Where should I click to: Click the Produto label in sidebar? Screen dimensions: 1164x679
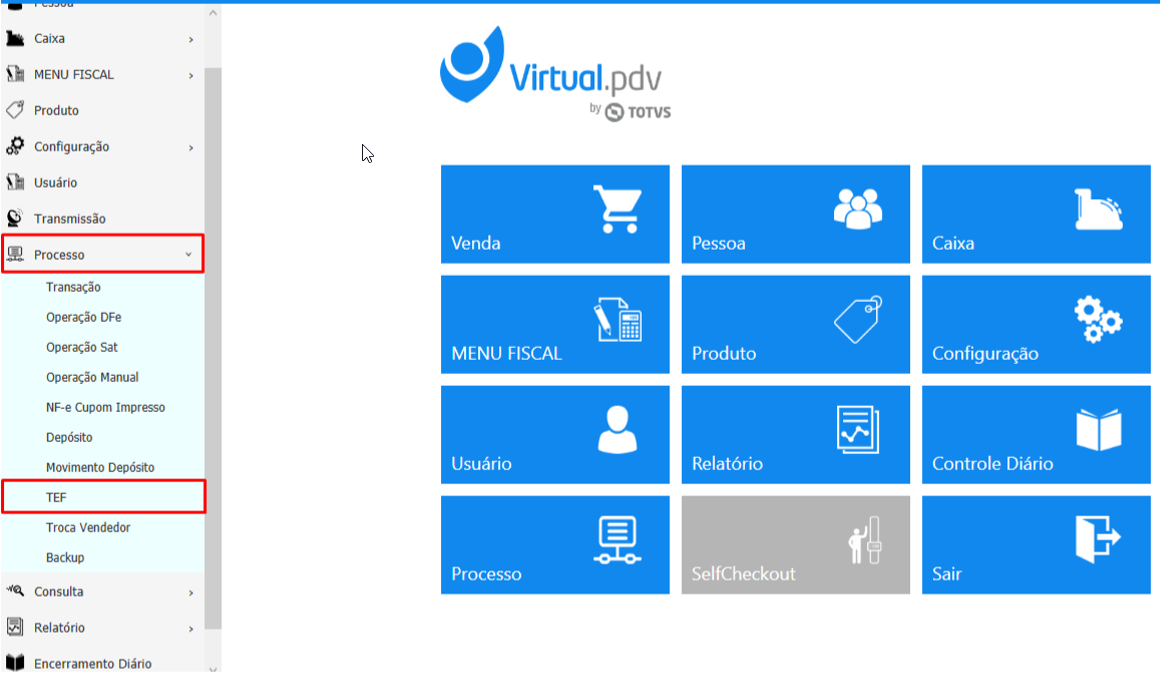[56, 111]
